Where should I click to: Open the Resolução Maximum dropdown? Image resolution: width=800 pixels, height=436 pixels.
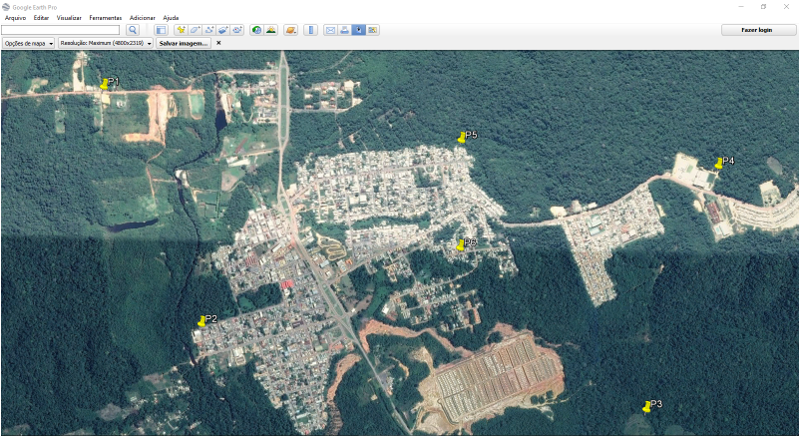106,44
